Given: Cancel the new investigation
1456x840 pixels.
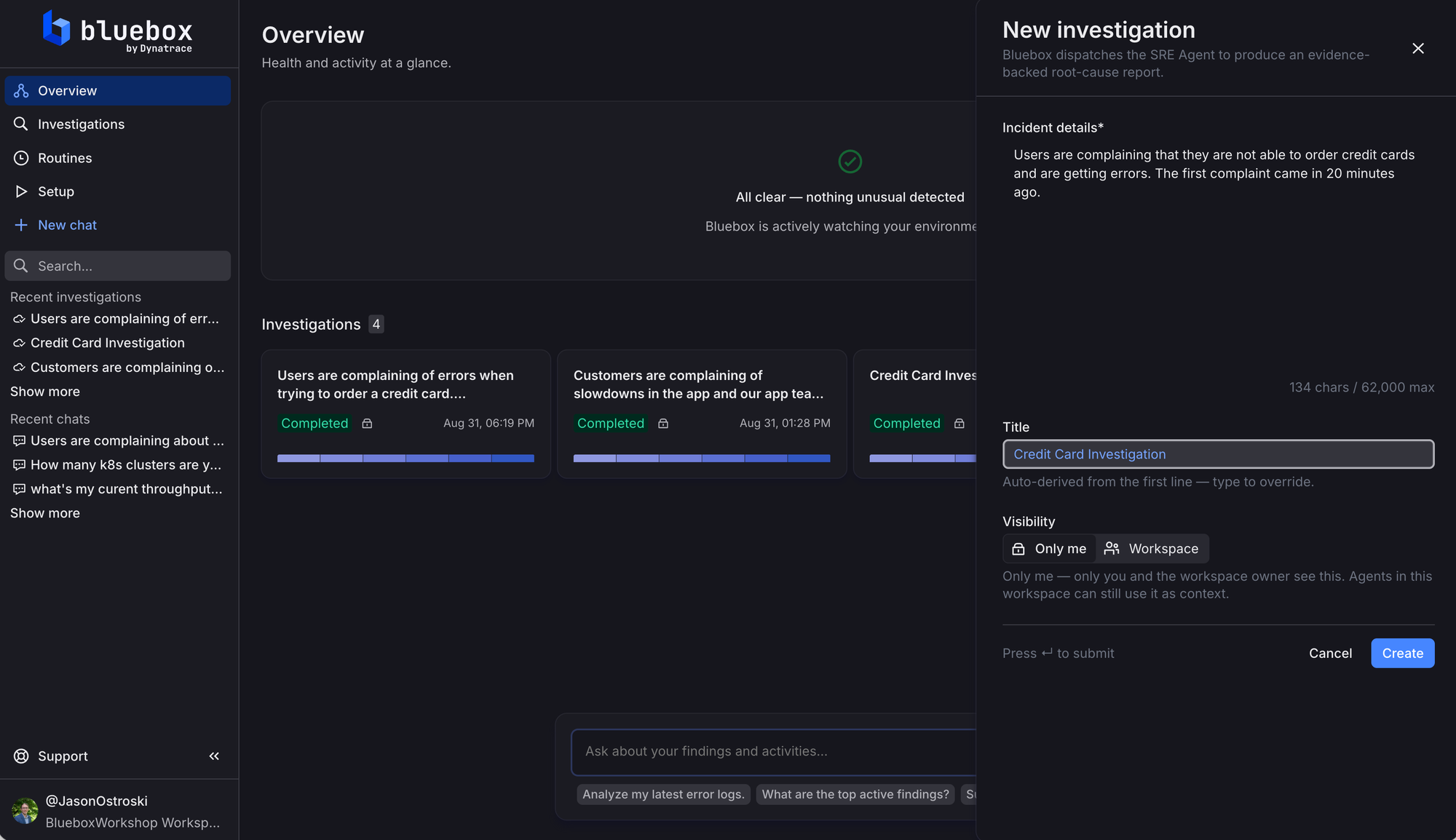Looking at the screenshot, I should click(1330, 653).
